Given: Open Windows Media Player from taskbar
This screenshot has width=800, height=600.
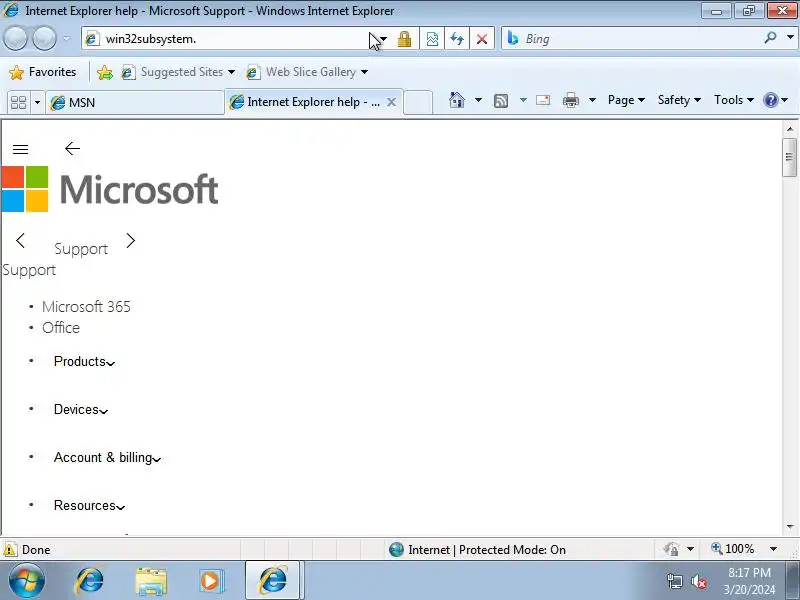Looking at the screenshot, I should pyautogui.click(x=211, y=581).
